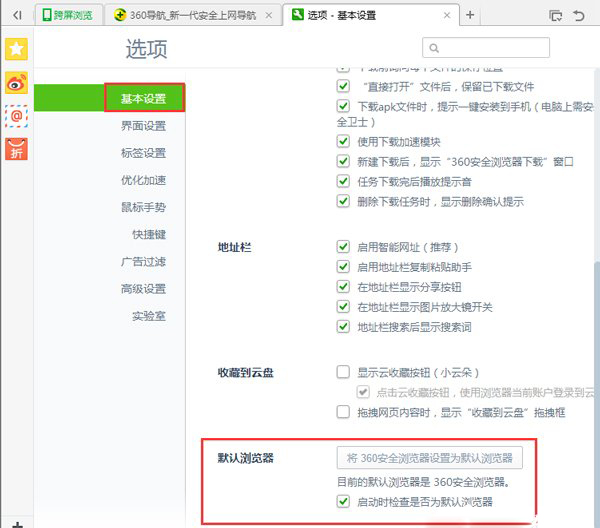The width and height of the screenshot is (600, 528).
Task: Toggle 新建下载后显示下载窗口 checkbox
Action: [x=343, y=161]
